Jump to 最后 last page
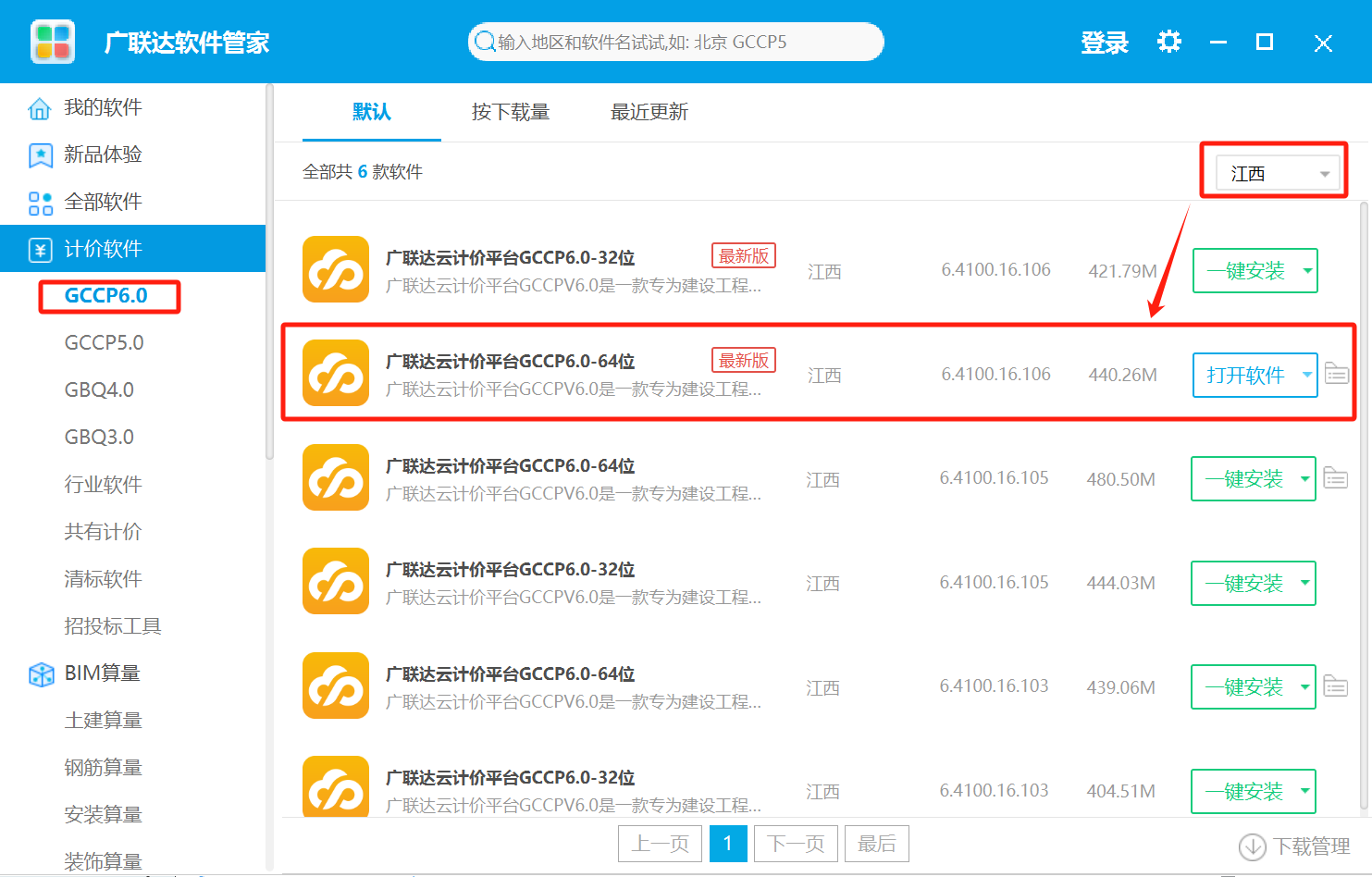Viewport: 1372px width, 877px height. point(877,844)
